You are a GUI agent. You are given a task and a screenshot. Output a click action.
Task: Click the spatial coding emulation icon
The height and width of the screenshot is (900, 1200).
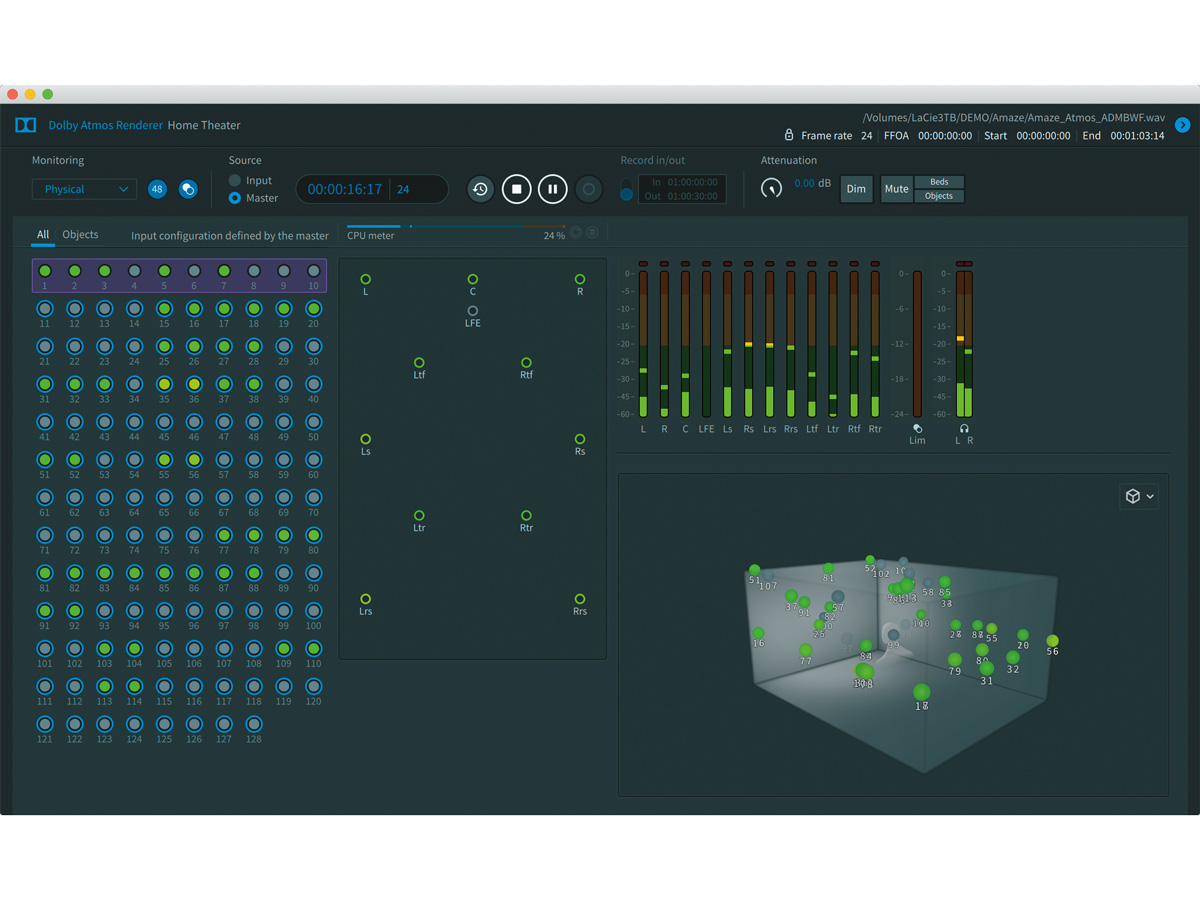(187, 189)
